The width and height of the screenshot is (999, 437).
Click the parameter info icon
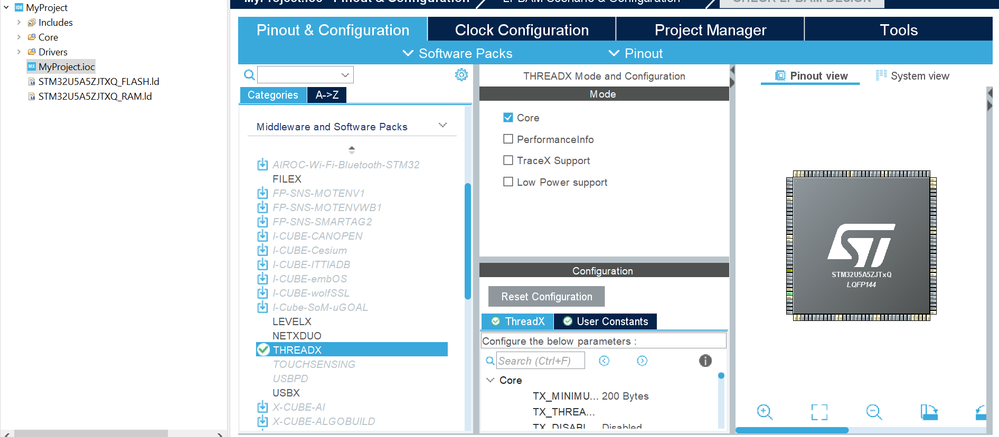(705, 361)
